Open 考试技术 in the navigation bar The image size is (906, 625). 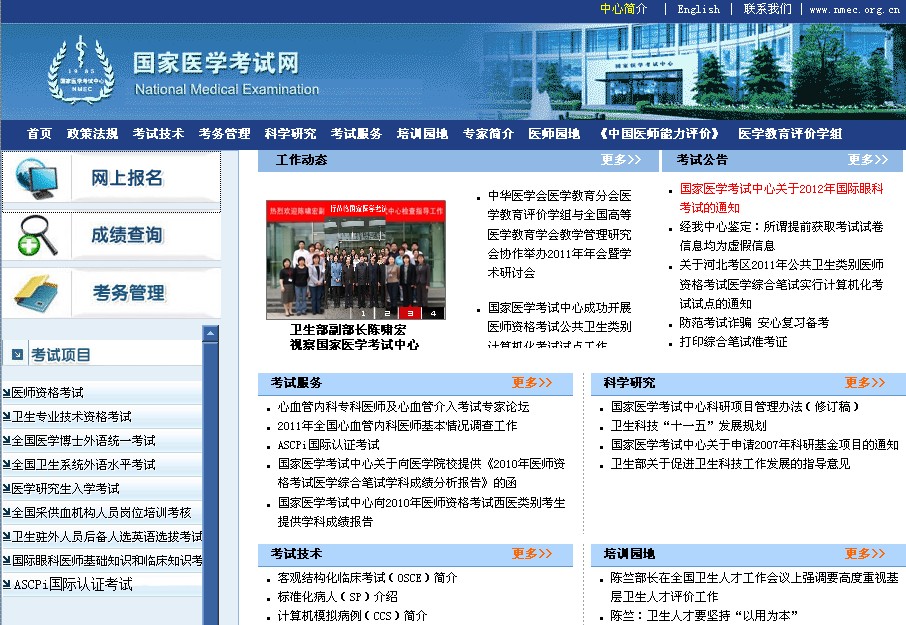[x=158, y=134]
